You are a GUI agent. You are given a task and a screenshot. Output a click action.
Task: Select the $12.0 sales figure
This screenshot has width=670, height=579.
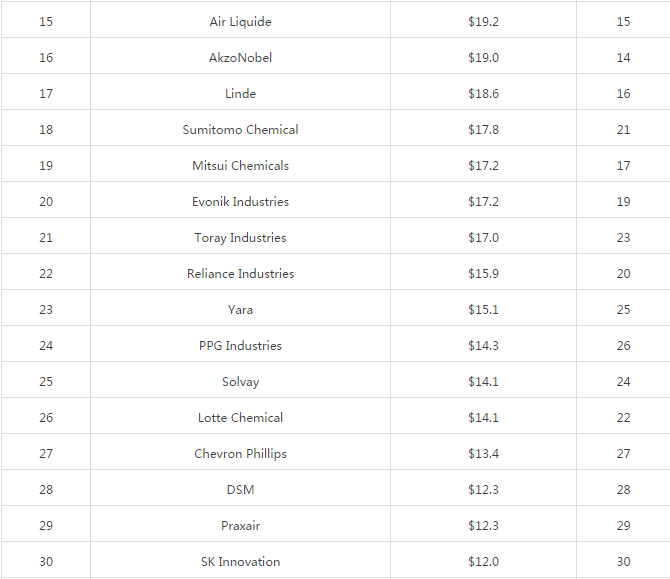[483, 562]
